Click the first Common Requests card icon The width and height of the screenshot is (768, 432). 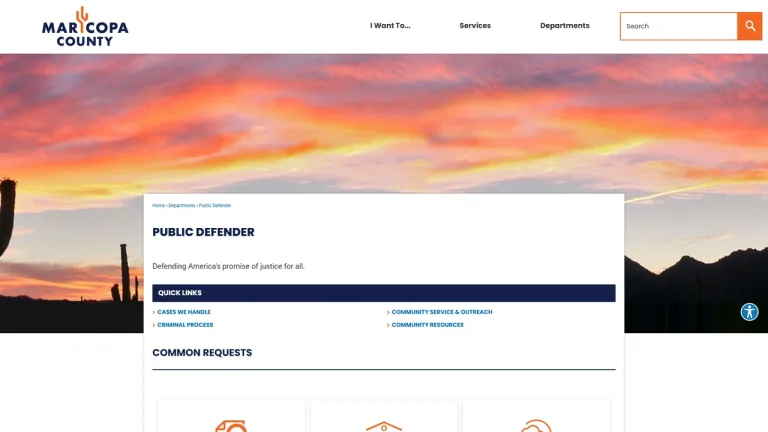[x=231, y=426]
